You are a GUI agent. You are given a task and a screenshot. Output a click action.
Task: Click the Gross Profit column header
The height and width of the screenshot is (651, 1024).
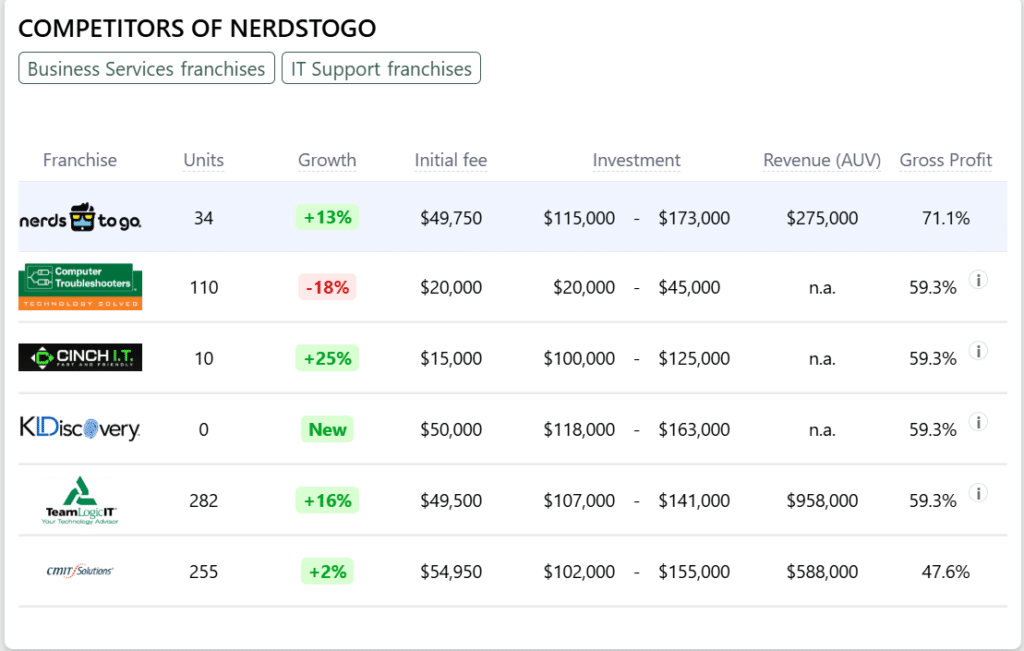946,160
